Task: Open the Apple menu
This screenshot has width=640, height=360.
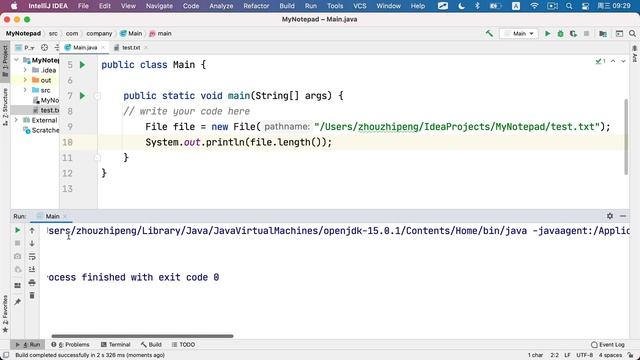Action: 14,6
